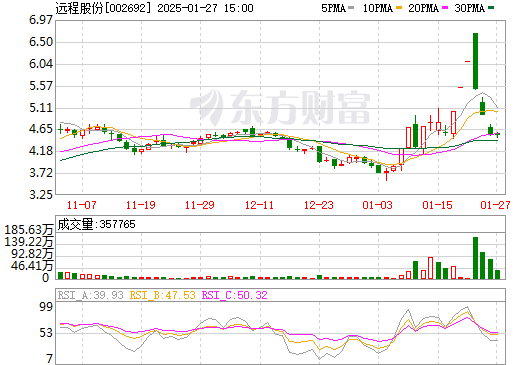
Task: Click the 4.65 price axis label
Action: tap(41, 129)
